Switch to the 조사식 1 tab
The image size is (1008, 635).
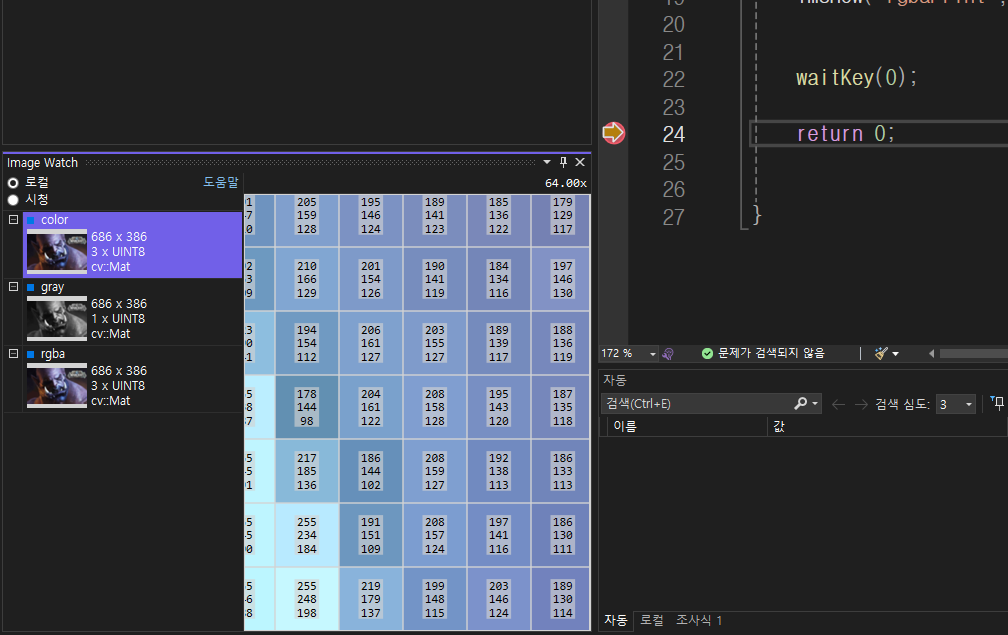point(699,620)
